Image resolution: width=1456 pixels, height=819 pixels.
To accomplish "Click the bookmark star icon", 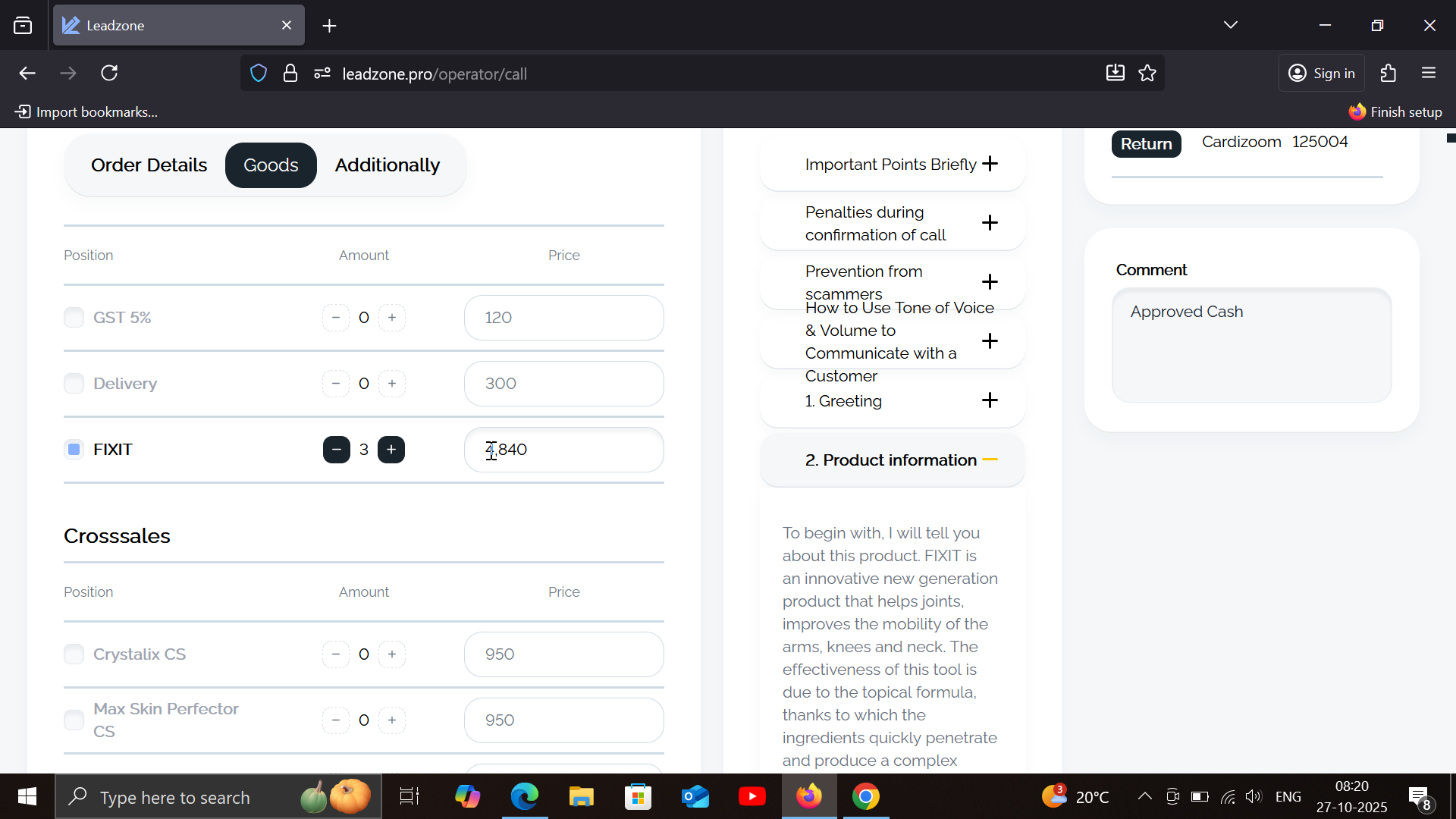I will pyautogui.click(x=1147, y=74).
